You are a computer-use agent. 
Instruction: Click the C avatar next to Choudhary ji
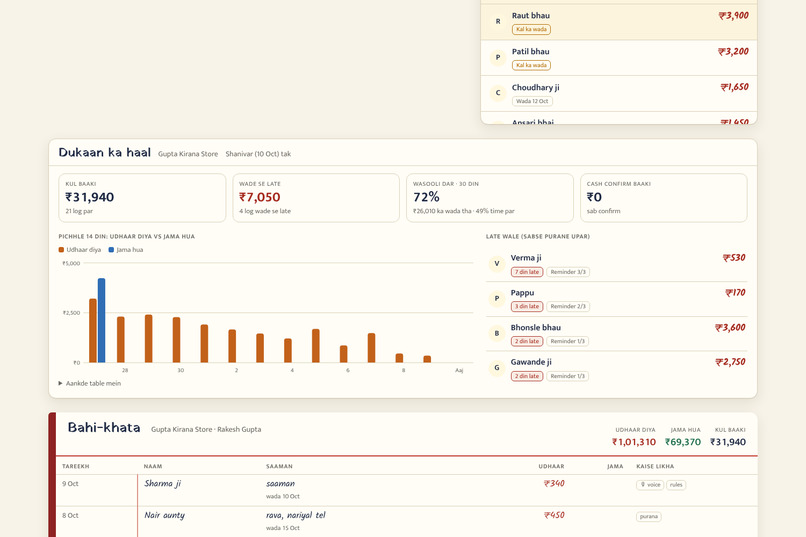[498, 93]
